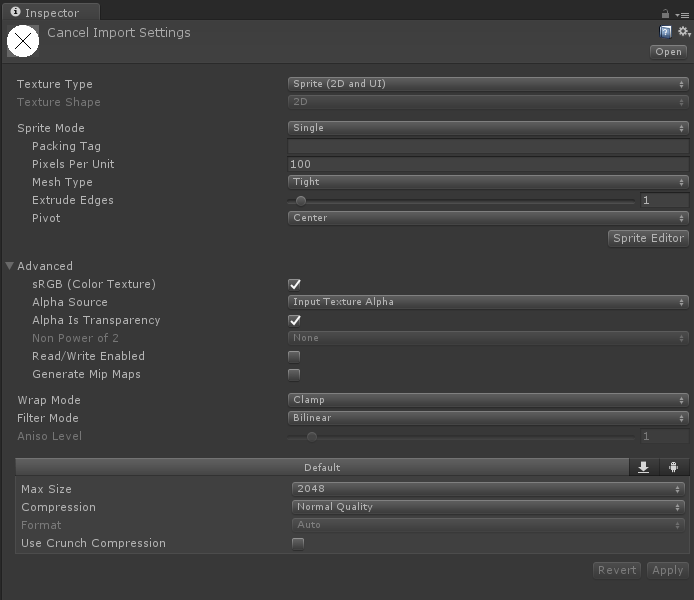Open the Inspector panel options menu
The image size is (694, 600).
682,14
